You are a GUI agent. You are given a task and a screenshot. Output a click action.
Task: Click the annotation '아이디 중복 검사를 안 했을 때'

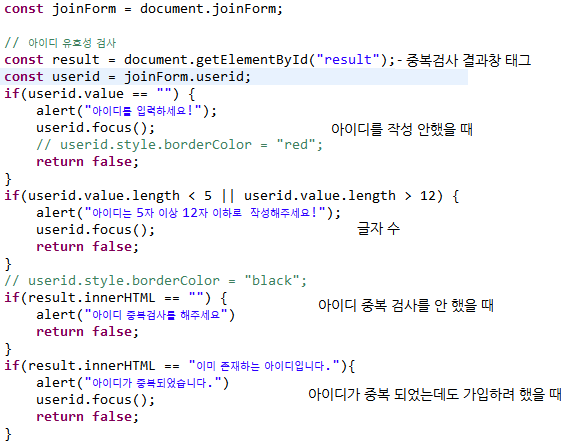[406, 305]
